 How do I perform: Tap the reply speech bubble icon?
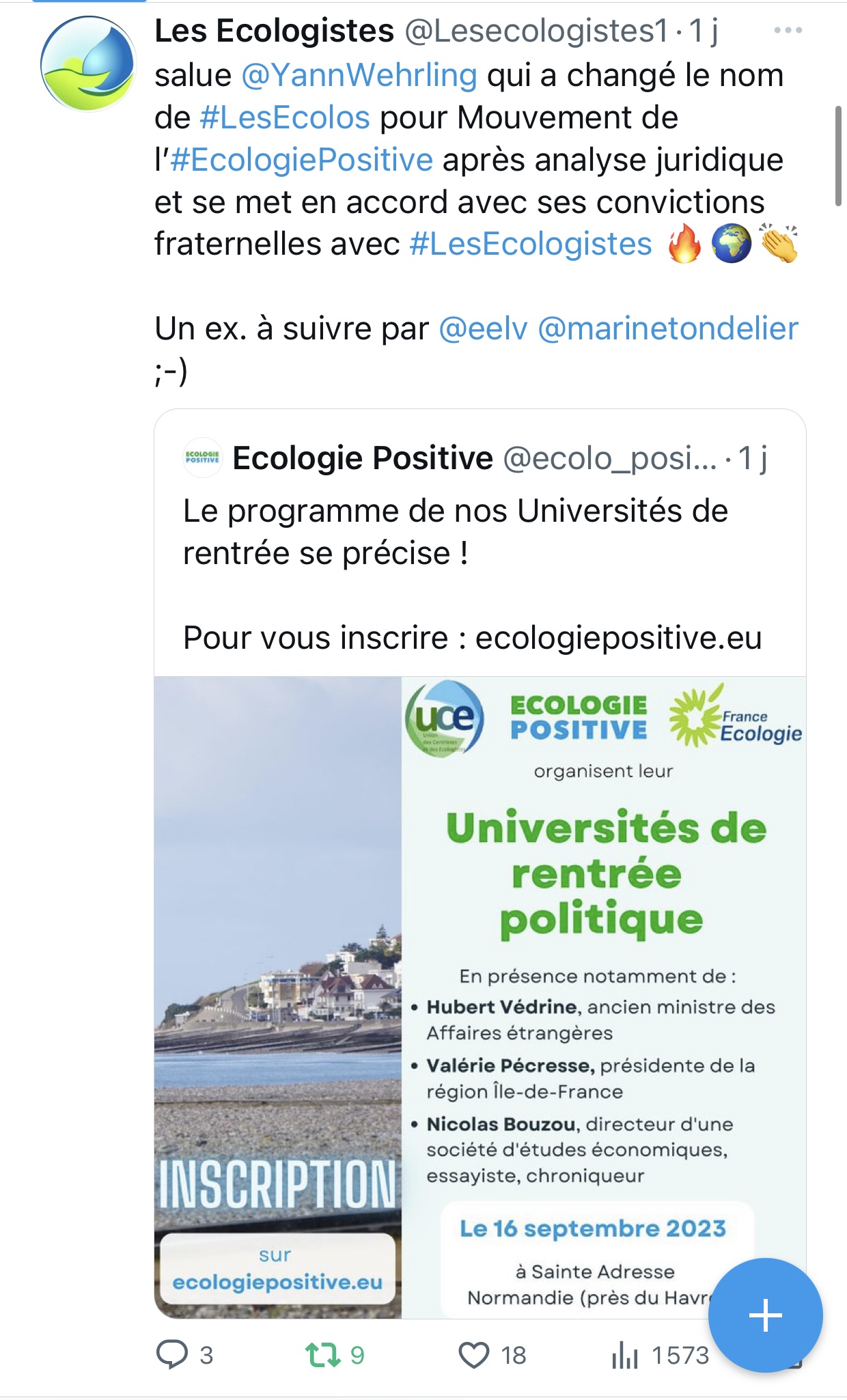[172, 1354]
